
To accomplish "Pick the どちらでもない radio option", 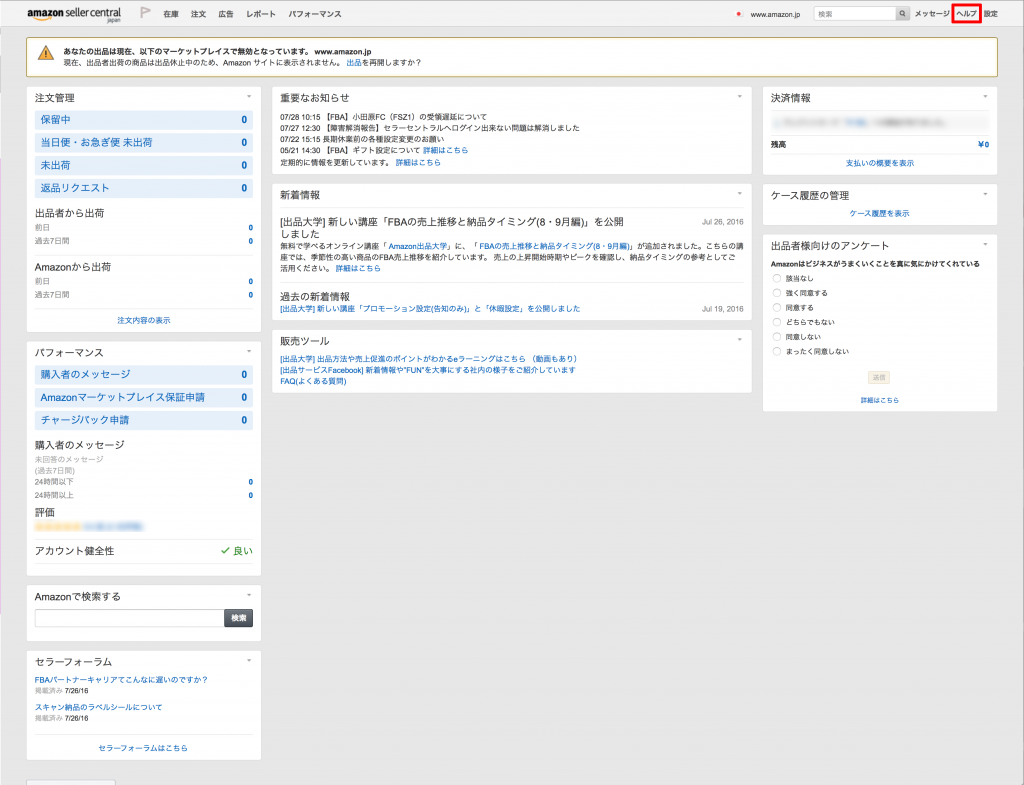I will point(776,322).
